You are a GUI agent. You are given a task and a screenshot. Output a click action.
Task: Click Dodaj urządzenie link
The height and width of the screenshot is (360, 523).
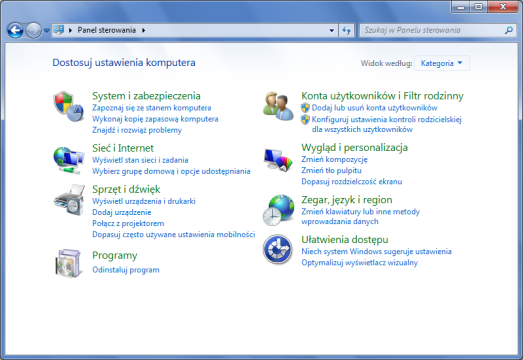pyautogui.click(x=121, y=212)
